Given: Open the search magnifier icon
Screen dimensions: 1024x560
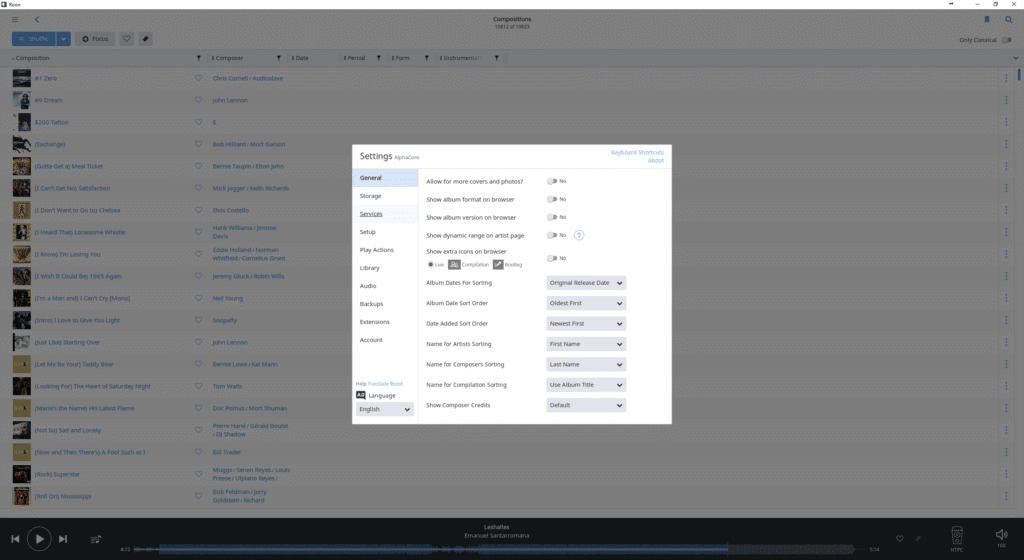Looking at the screenshot, I should [1008, 20].
